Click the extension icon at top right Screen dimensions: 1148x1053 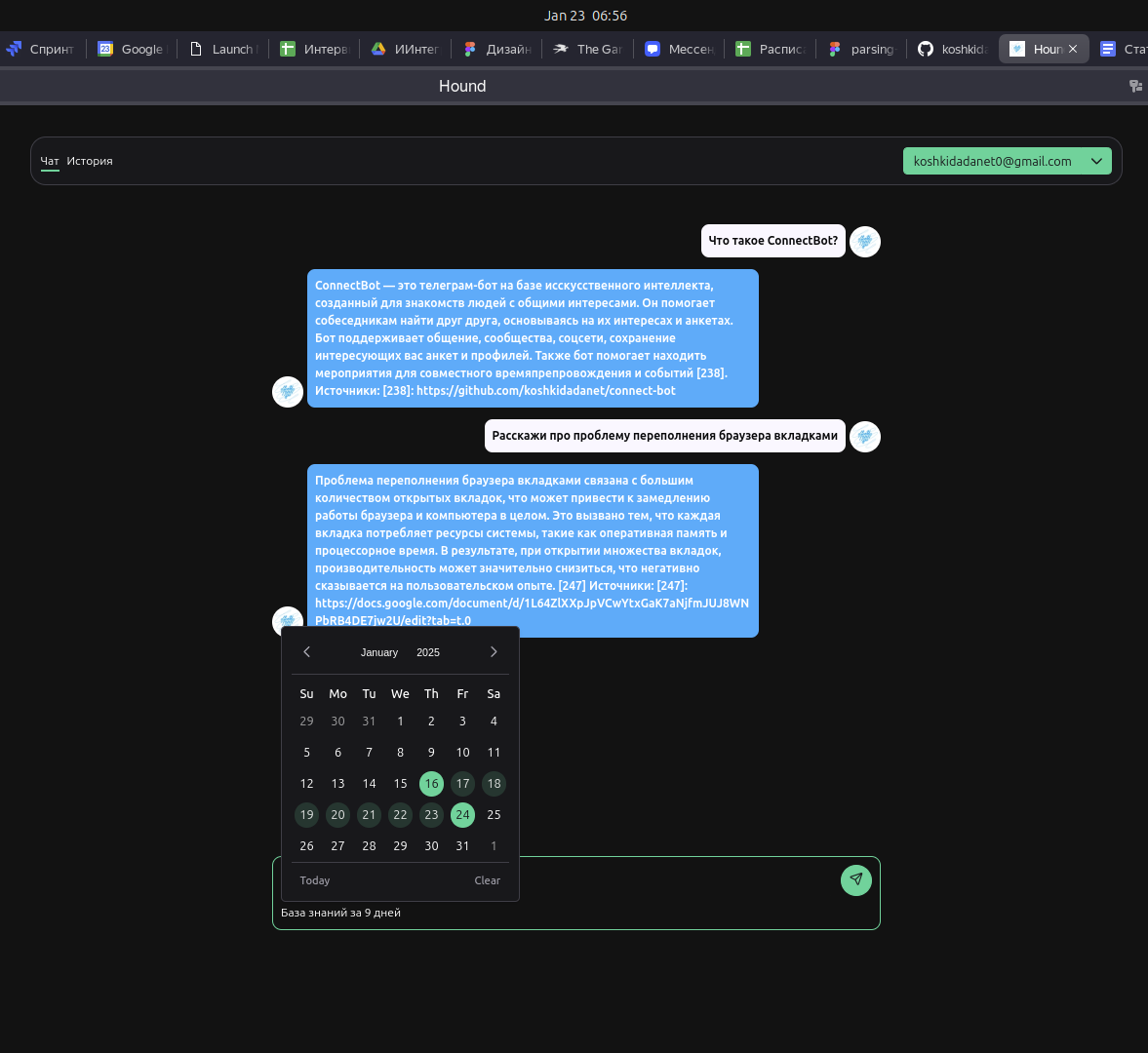(1135, 87)
